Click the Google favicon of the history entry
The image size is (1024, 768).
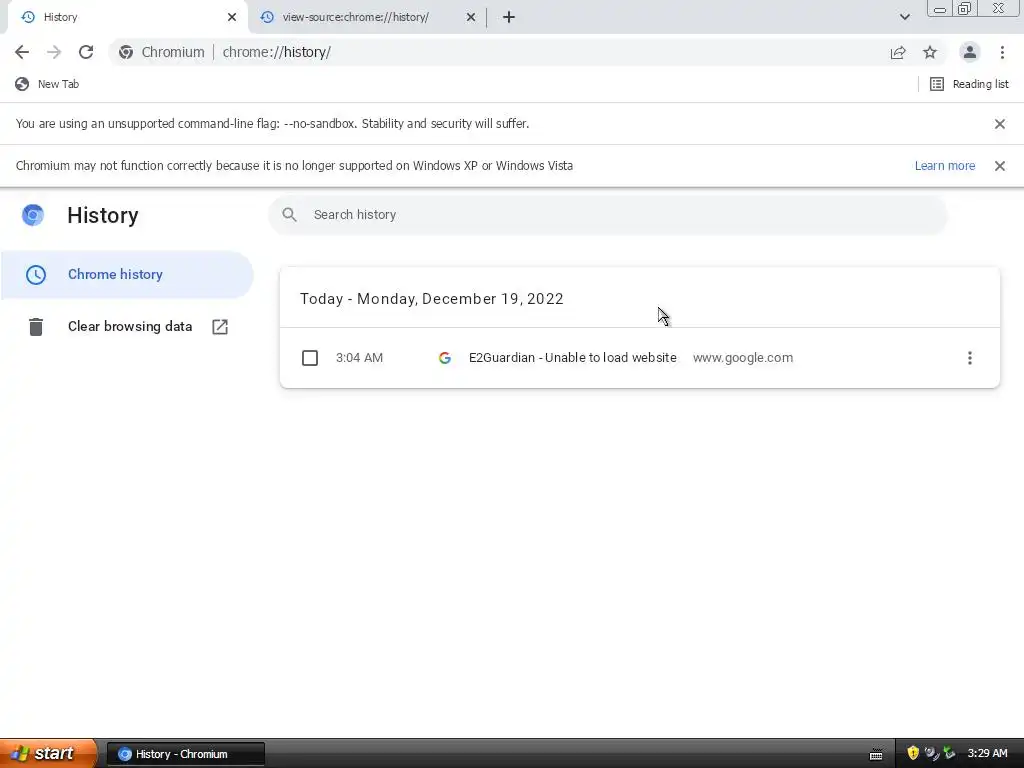click(445, 358)
